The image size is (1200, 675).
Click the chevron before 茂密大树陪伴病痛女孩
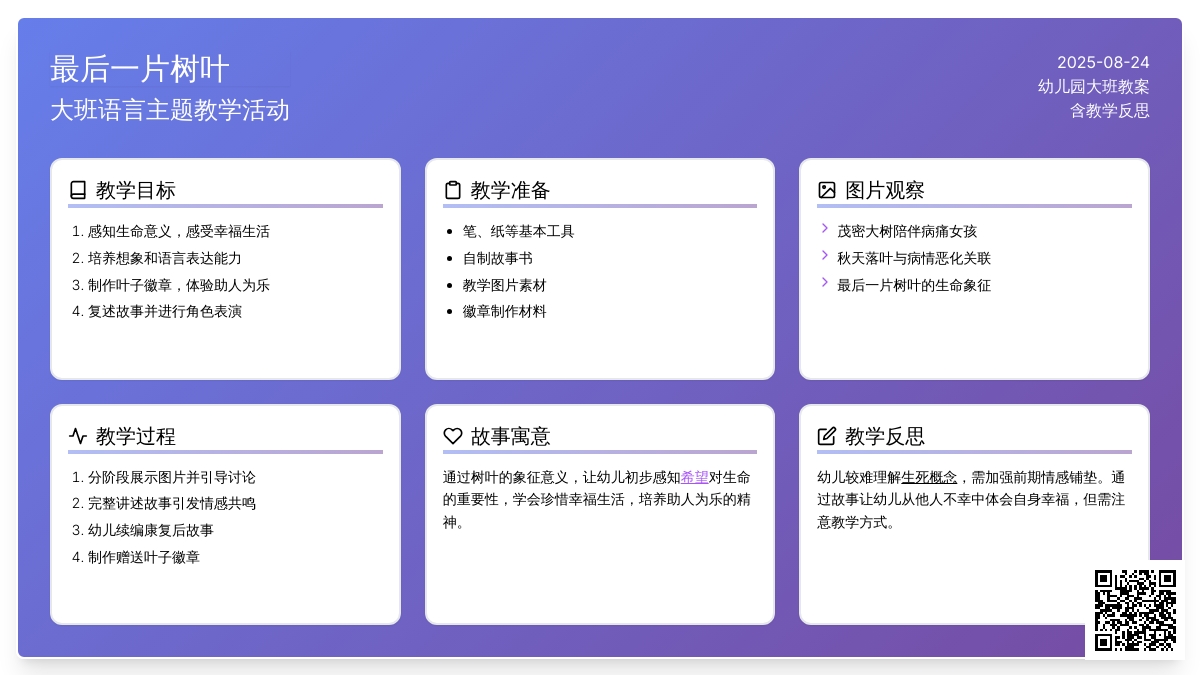(x=825, y=229)
